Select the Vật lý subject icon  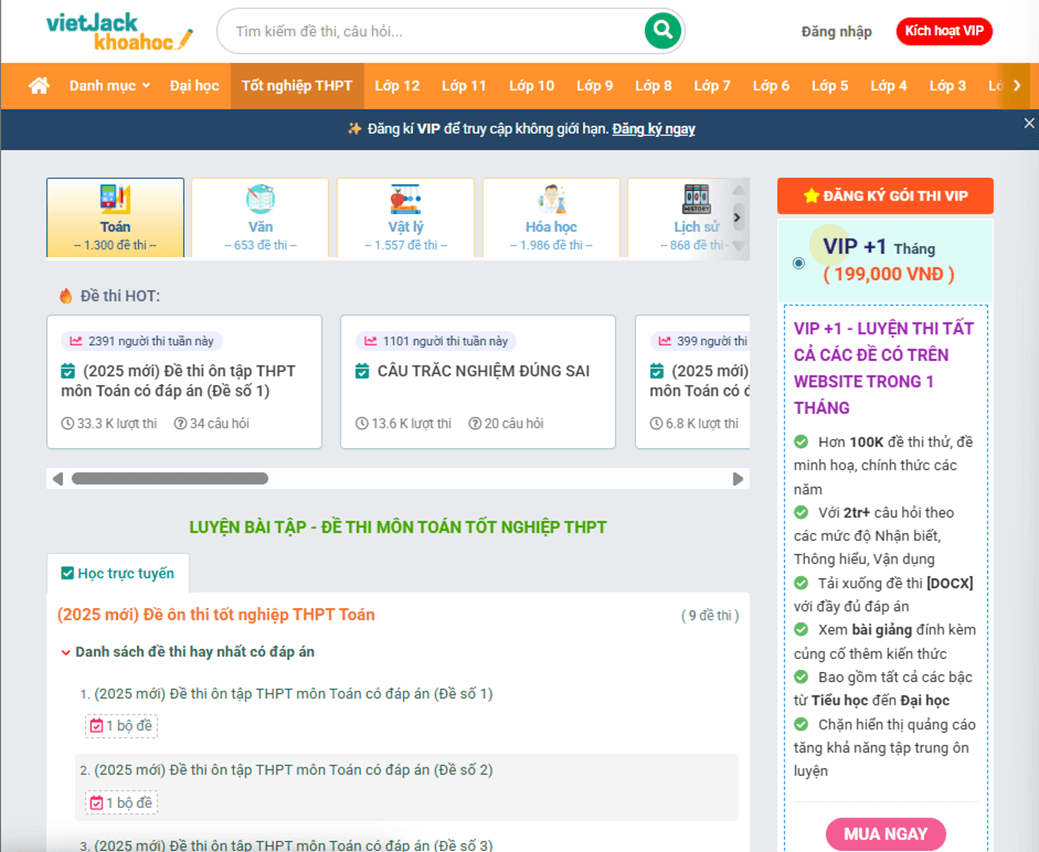(x=405, y=199)
